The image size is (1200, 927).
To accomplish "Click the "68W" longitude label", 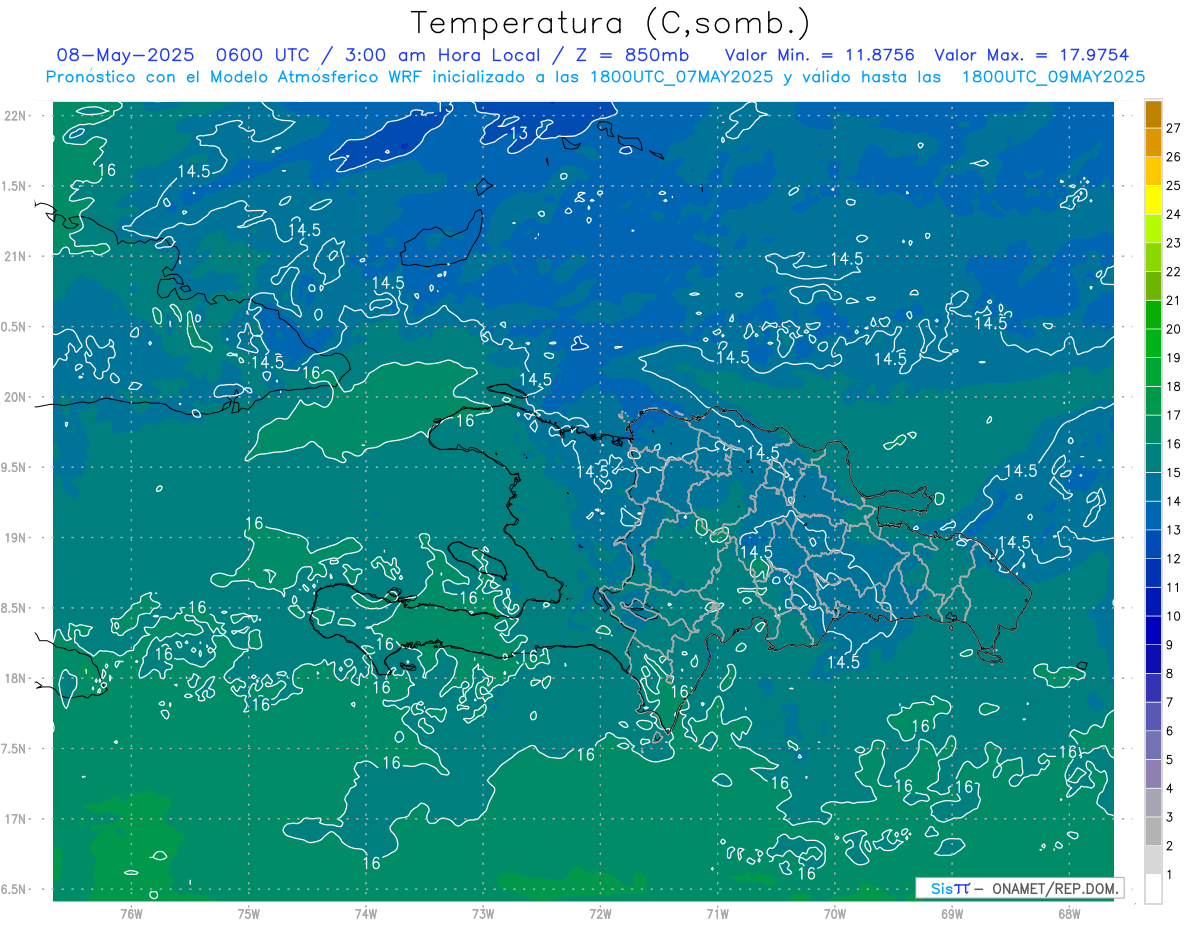I will pos(1069,914).
